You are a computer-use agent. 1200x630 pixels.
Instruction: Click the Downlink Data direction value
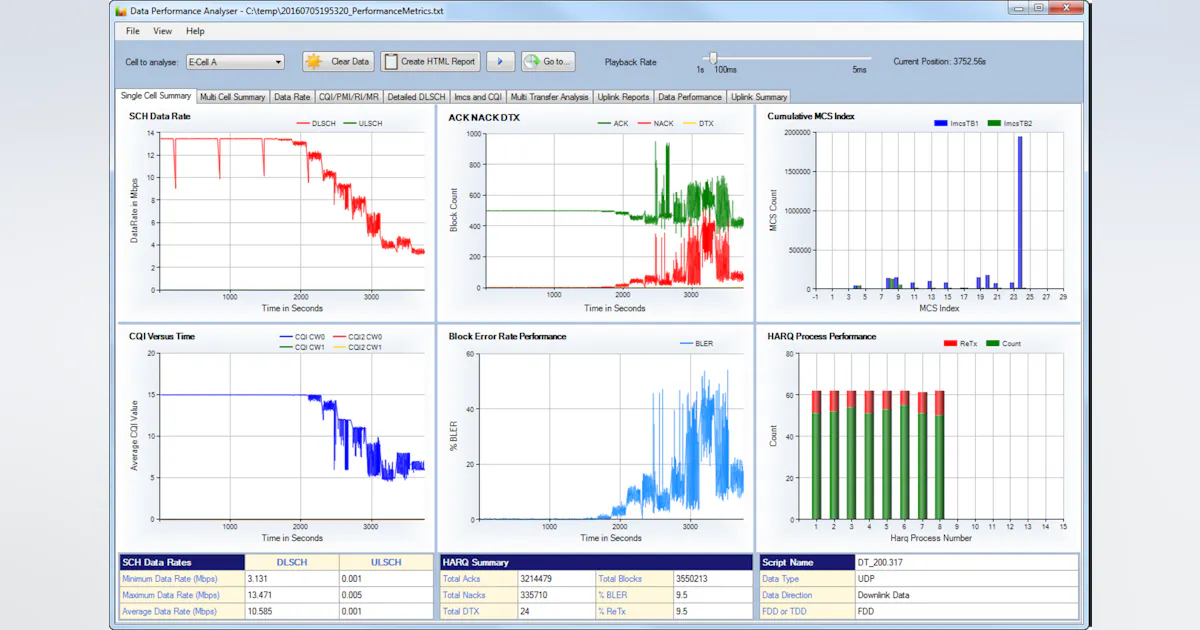(966, 595)
